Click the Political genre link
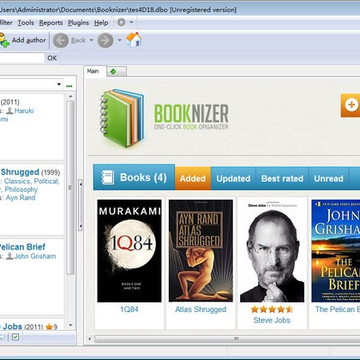Image resolution: width=360 pixels, height=360 pixels. coord(46,181)
